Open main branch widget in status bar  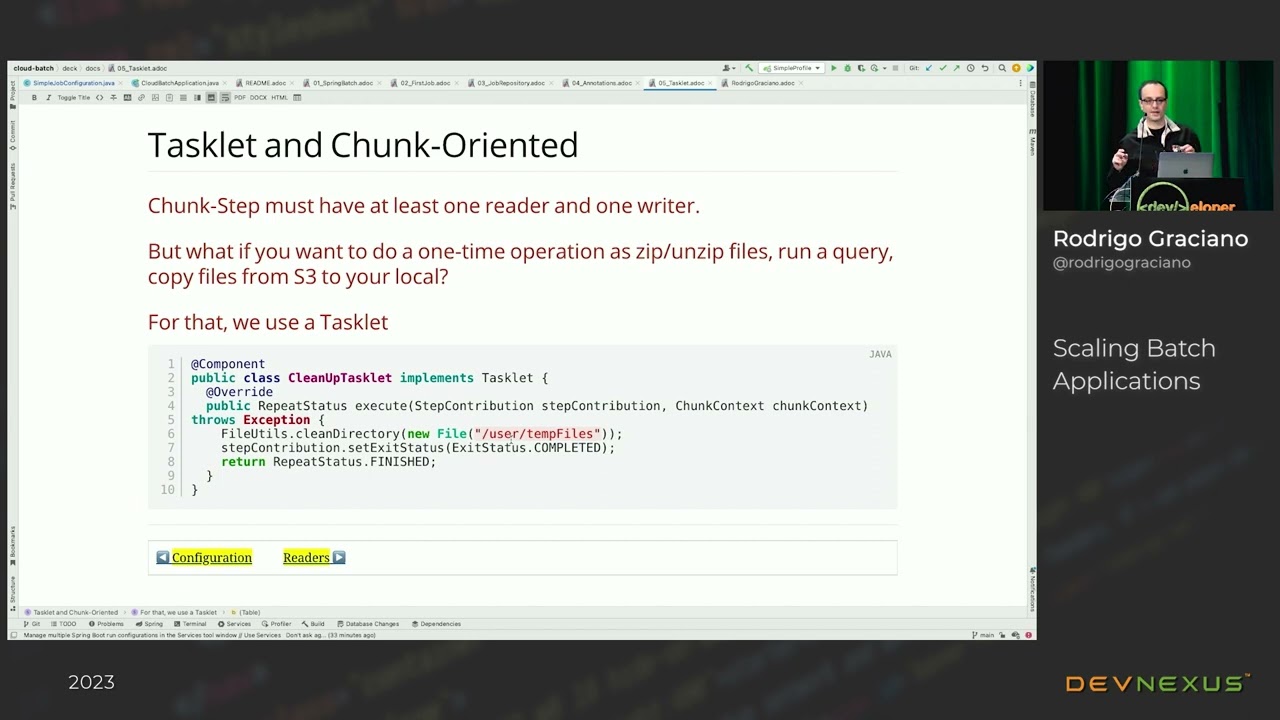[x=983, y=635]
